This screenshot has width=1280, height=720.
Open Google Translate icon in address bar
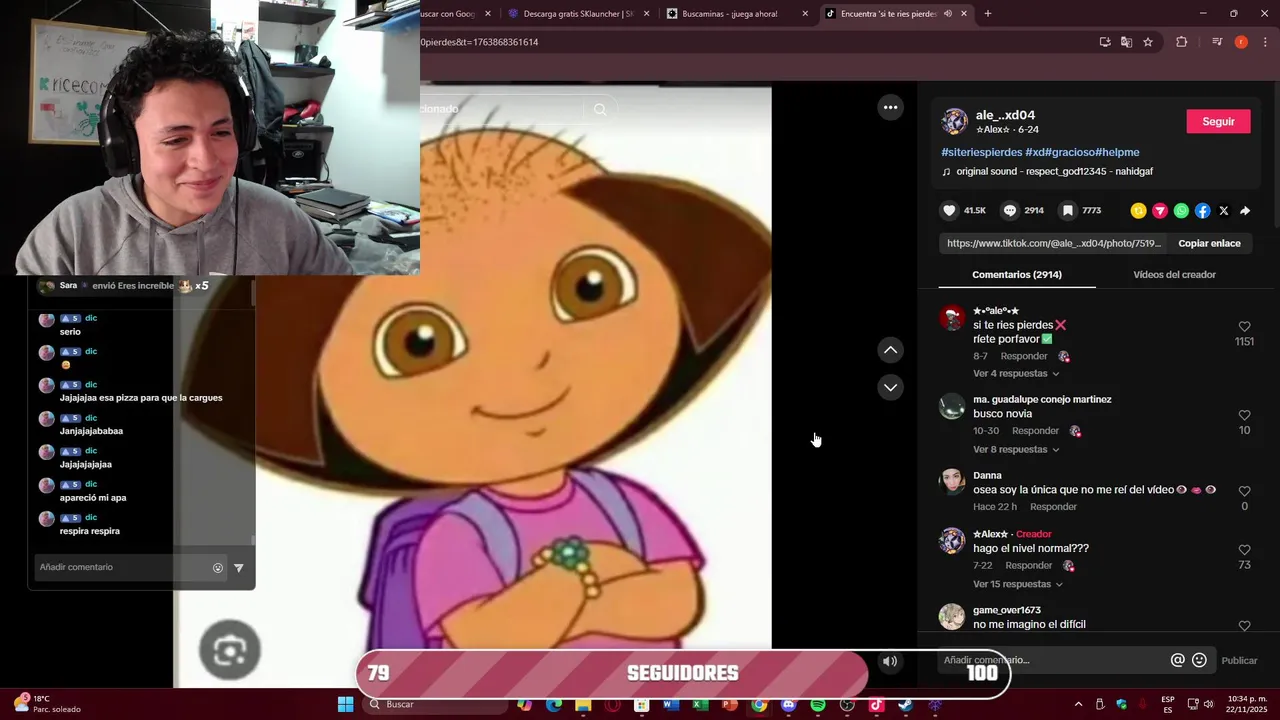click(x=1127, y=42)
